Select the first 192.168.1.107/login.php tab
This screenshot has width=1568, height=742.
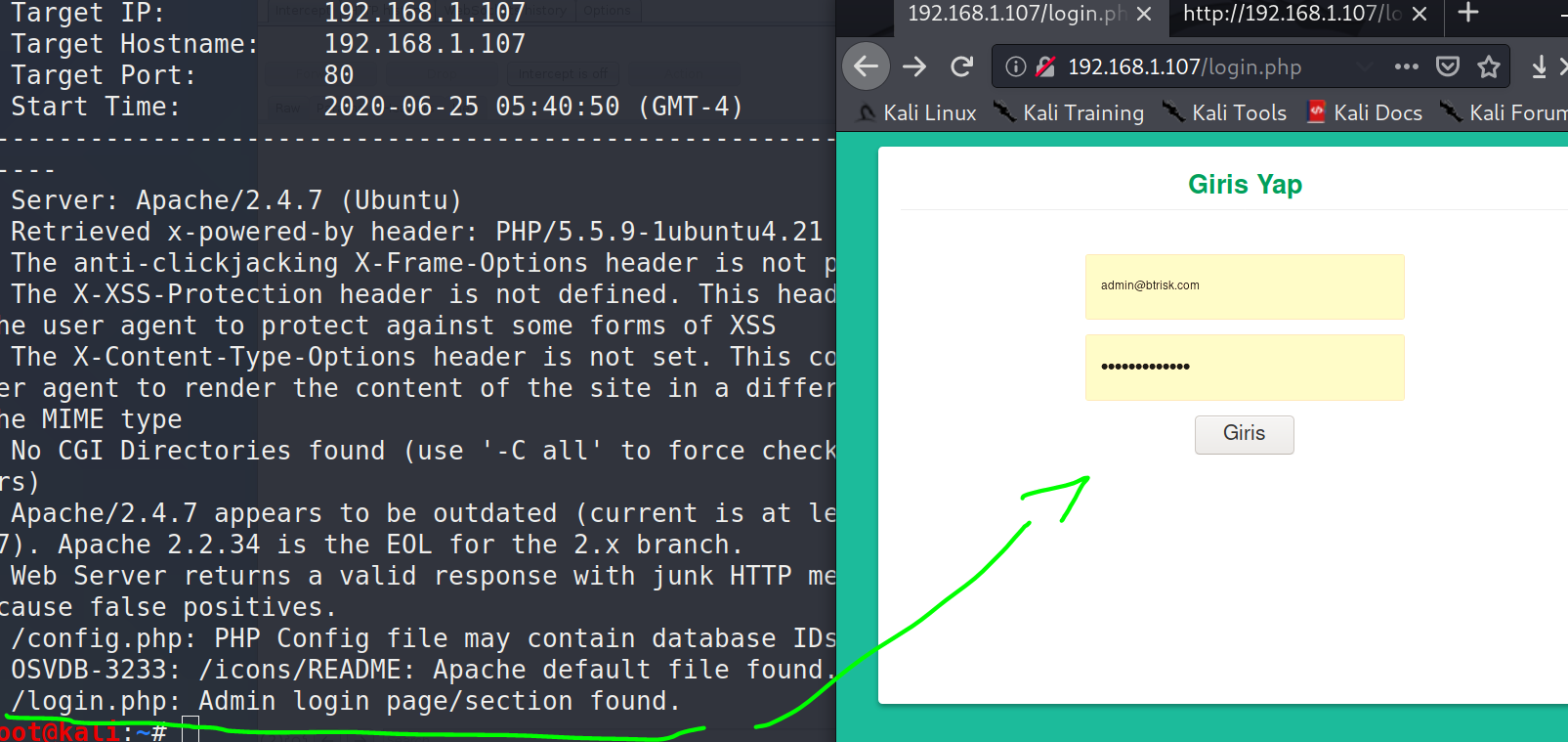click(1016, 13)
